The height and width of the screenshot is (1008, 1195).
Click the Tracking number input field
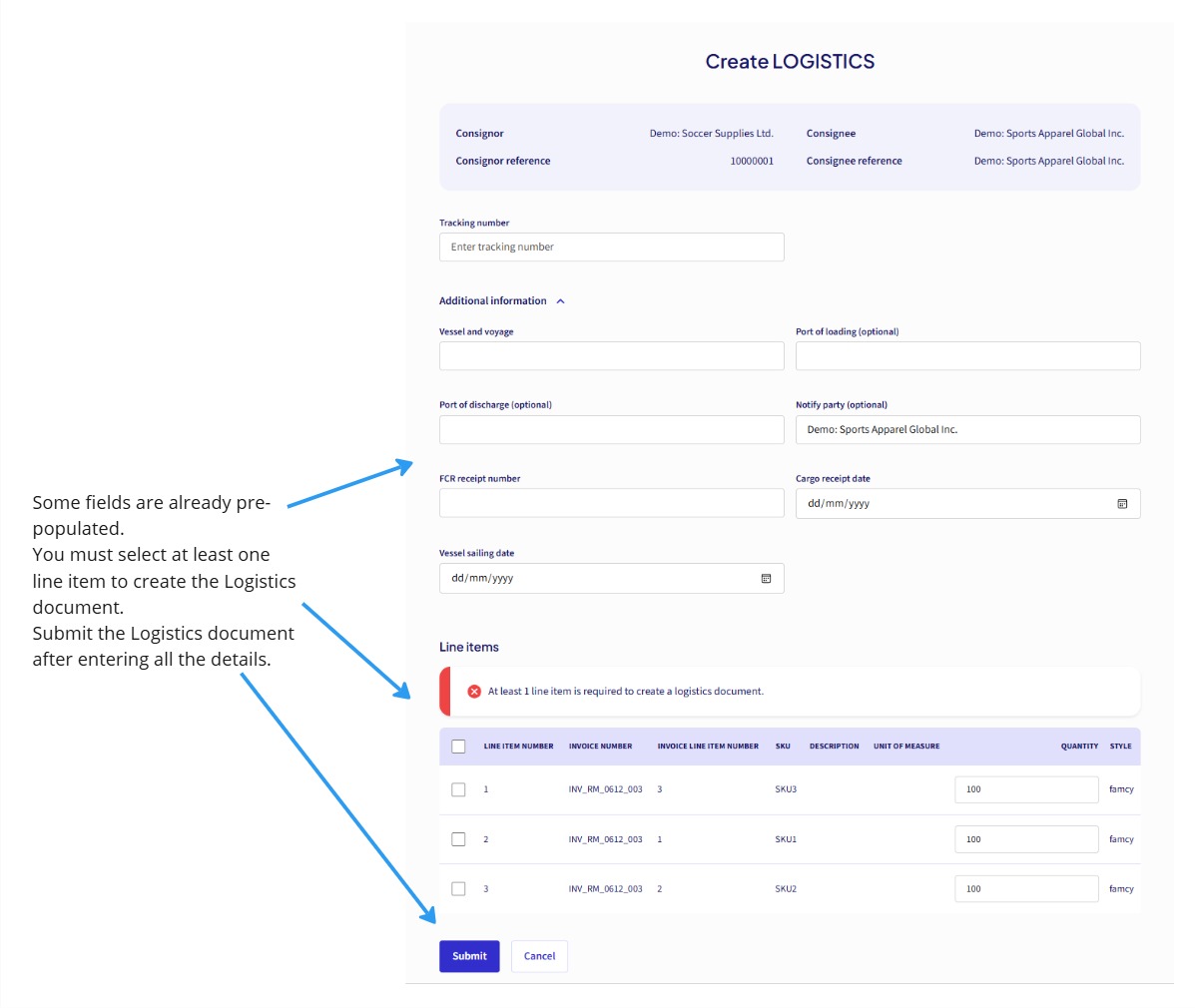[x=611, y=247]
